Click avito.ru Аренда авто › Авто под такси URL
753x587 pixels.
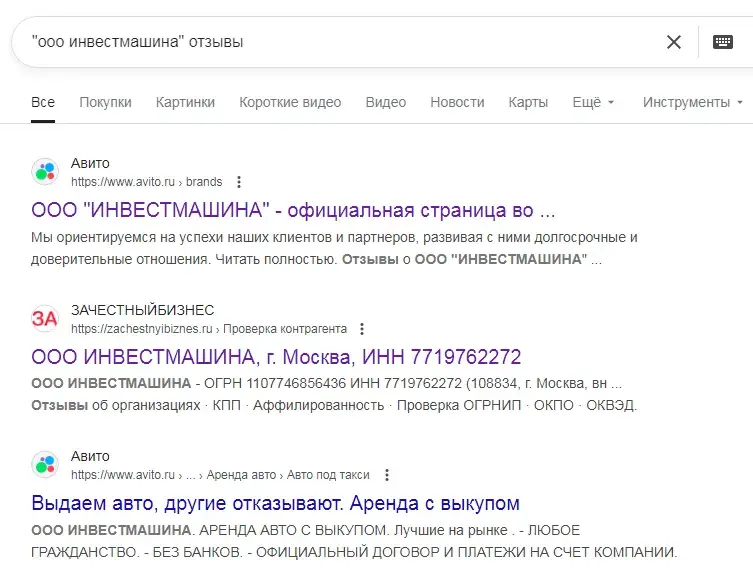(220, 475)
